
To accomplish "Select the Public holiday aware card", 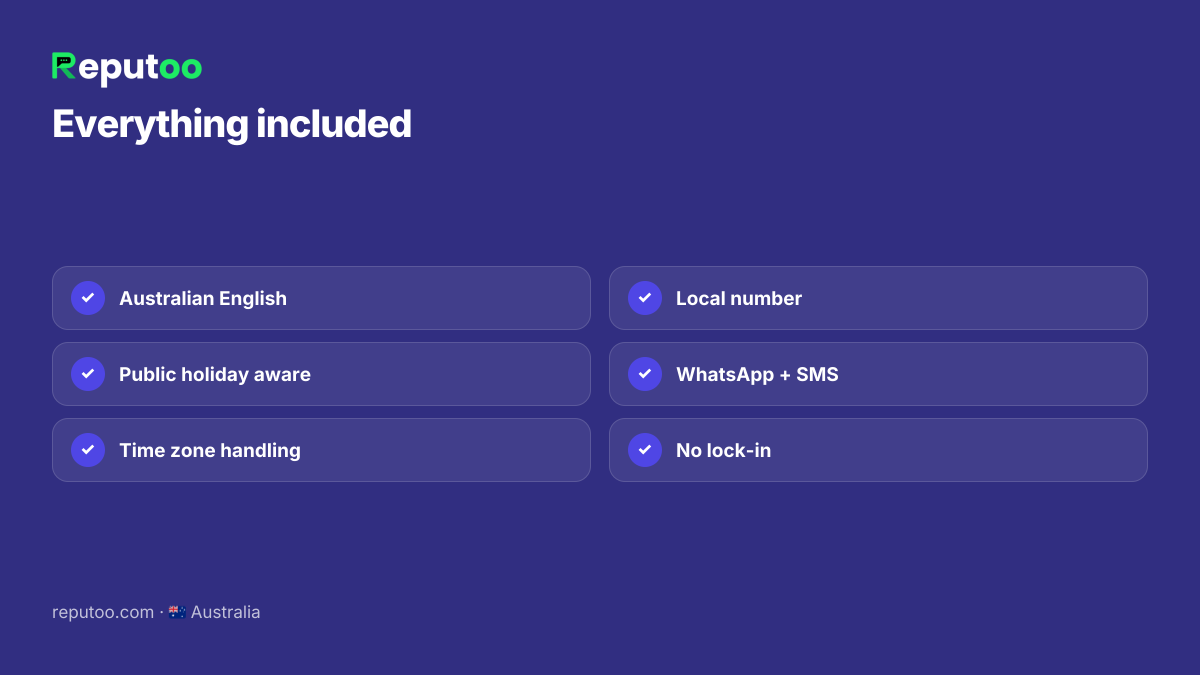I will pos(321,374).
